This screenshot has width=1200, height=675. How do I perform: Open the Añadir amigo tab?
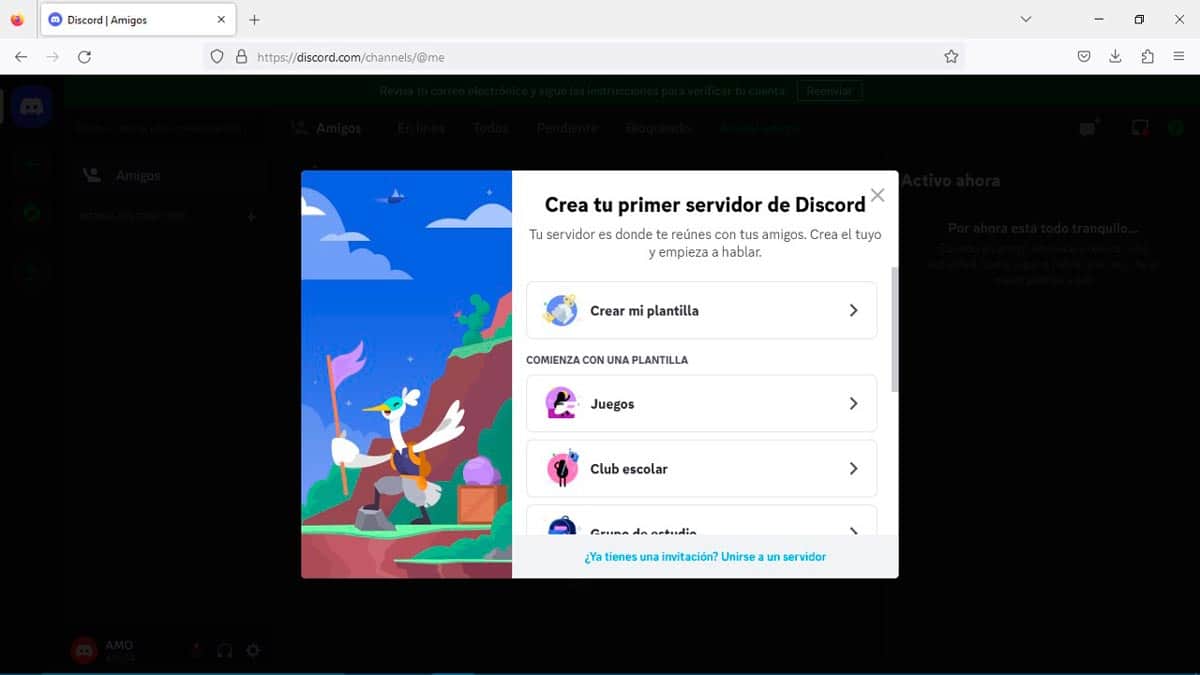pos(760,128)
